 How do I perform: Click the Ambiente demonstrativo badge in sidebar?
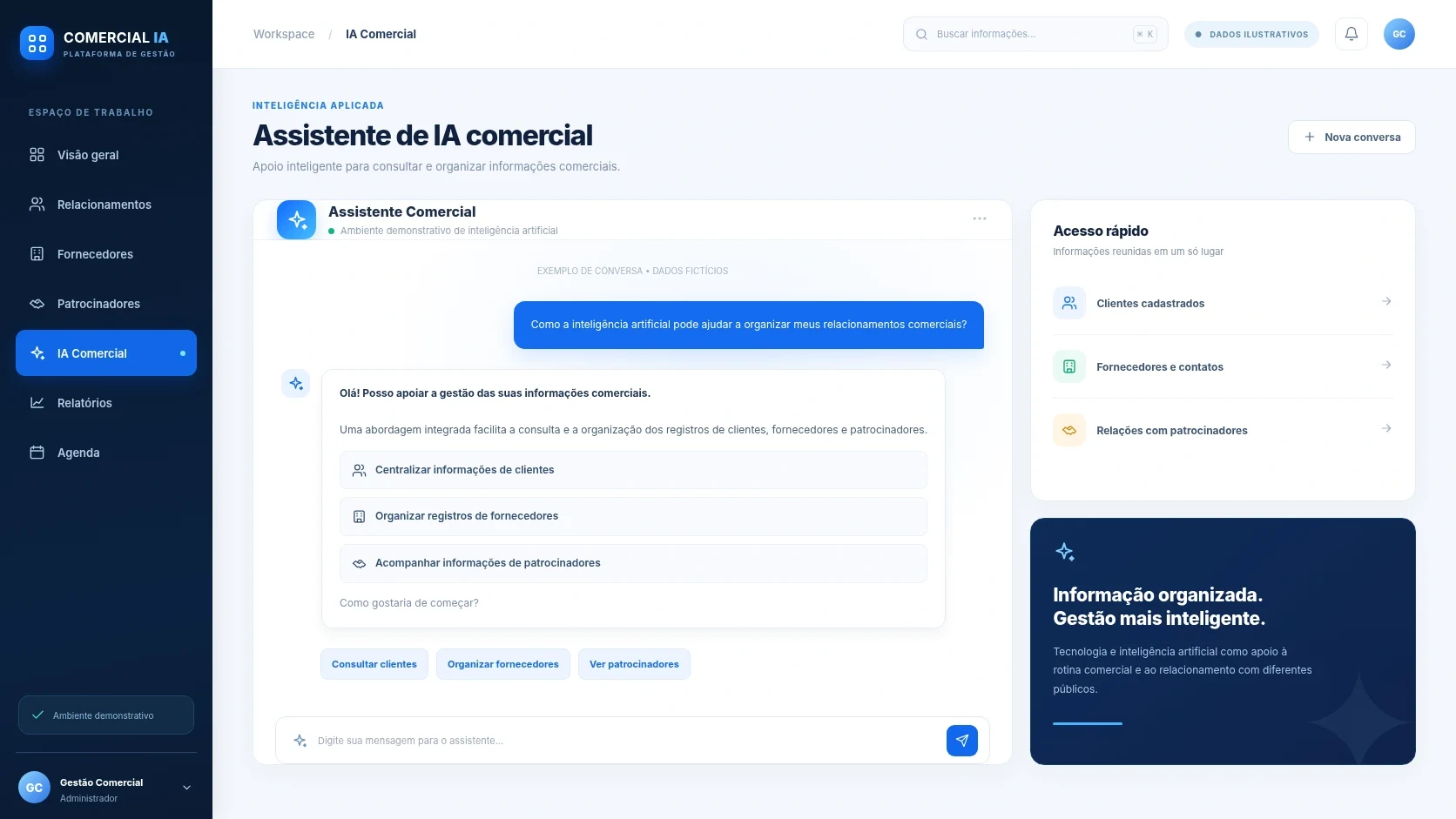click(x=106, y=715)
